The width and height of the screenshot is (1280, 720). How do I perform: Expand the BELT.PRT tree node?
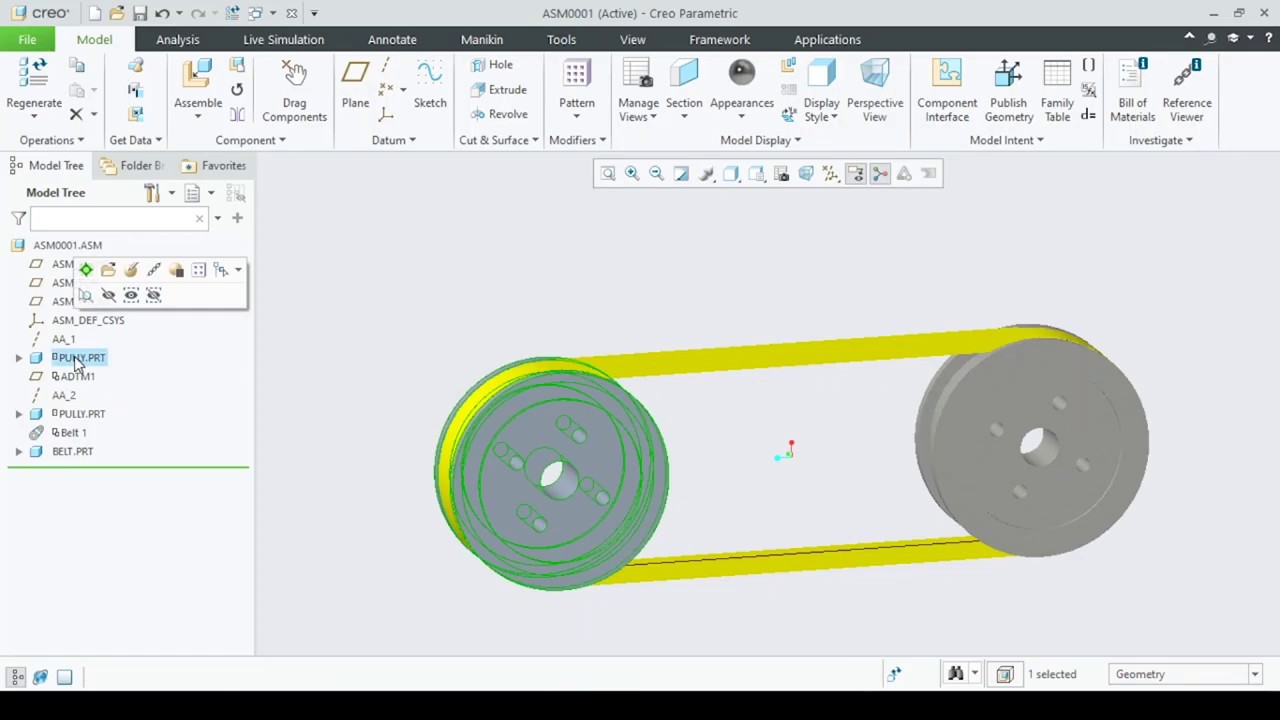pyautogui.click(x=19, y=452)
